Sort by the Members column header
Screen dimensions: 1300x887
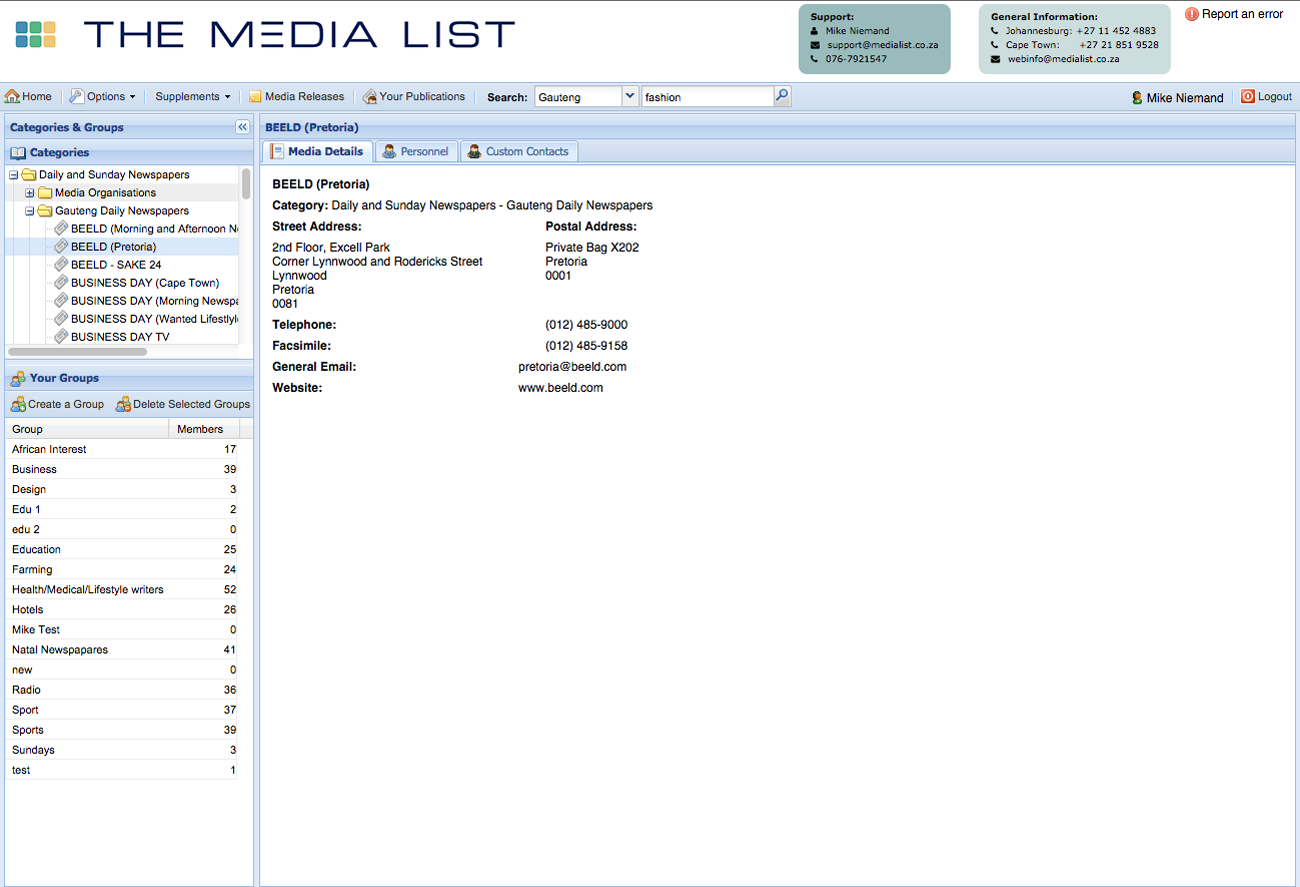[205, 429]
